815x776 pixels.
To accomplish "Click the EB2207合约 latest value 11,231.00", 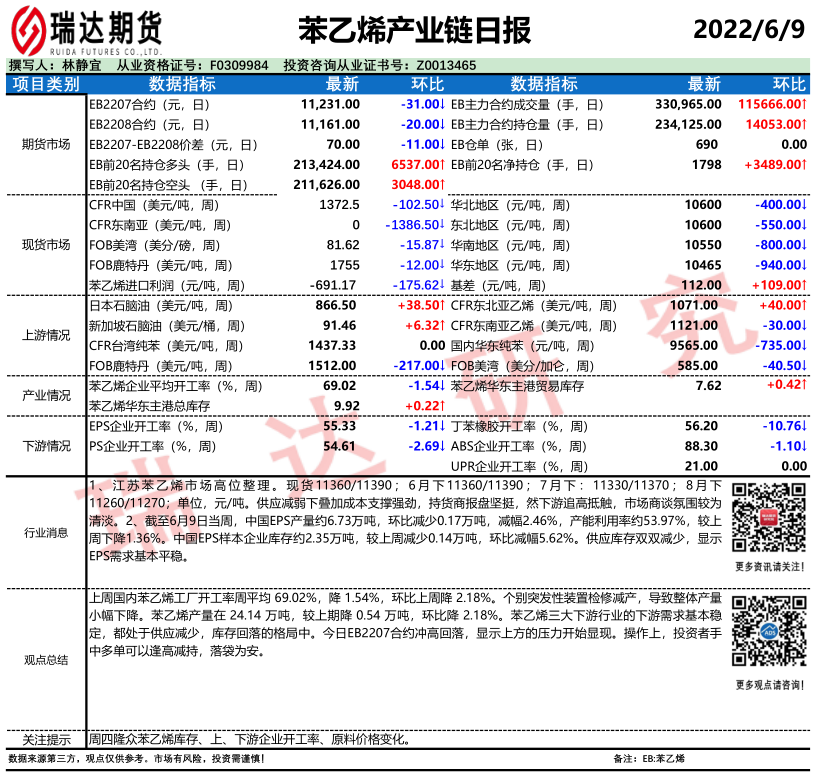I will 329,104.
